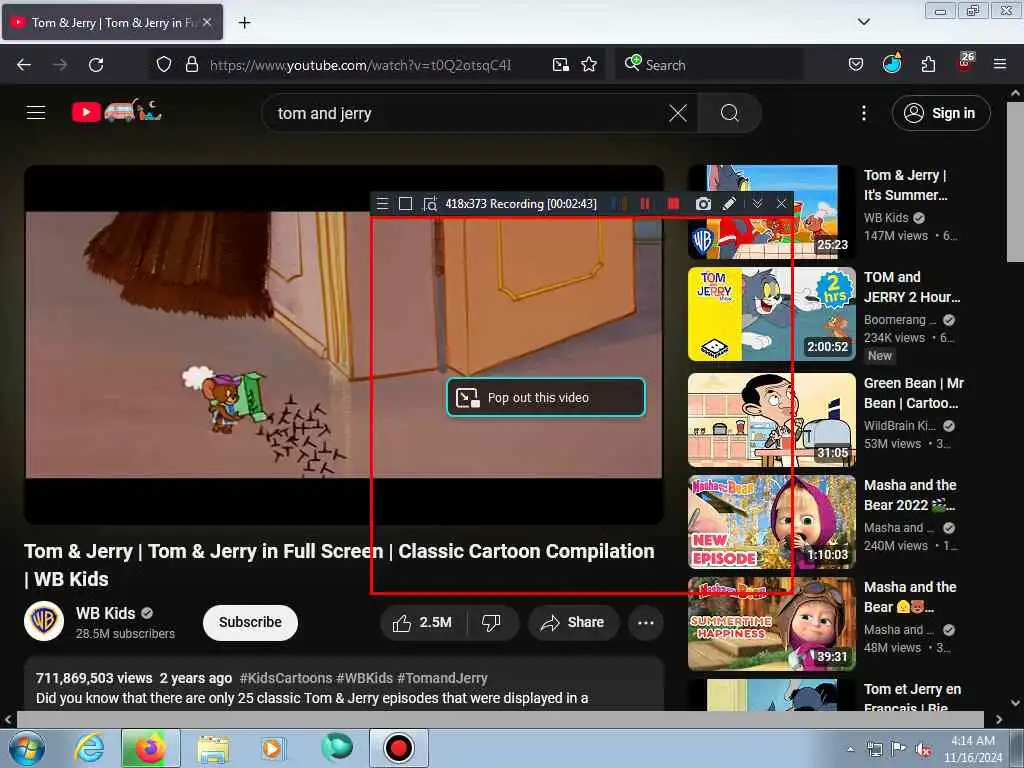Image resolution: width=1024 pixels, height=768 pixels.
Task: Click the Firefox Search box
Action: [x=709, y=65]
